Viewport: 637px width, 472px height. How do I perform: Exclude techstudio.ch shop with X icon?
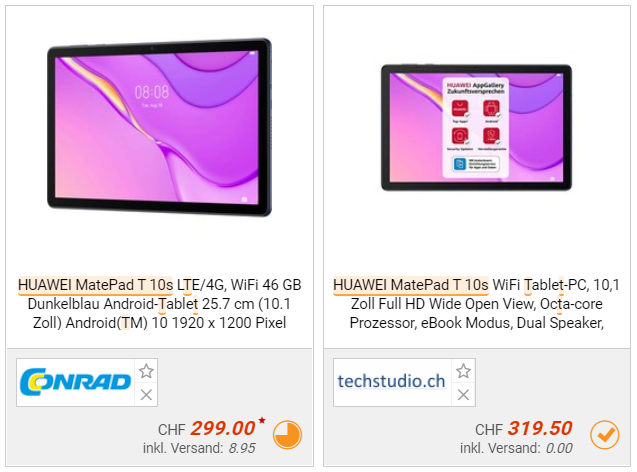pos(464,394)
